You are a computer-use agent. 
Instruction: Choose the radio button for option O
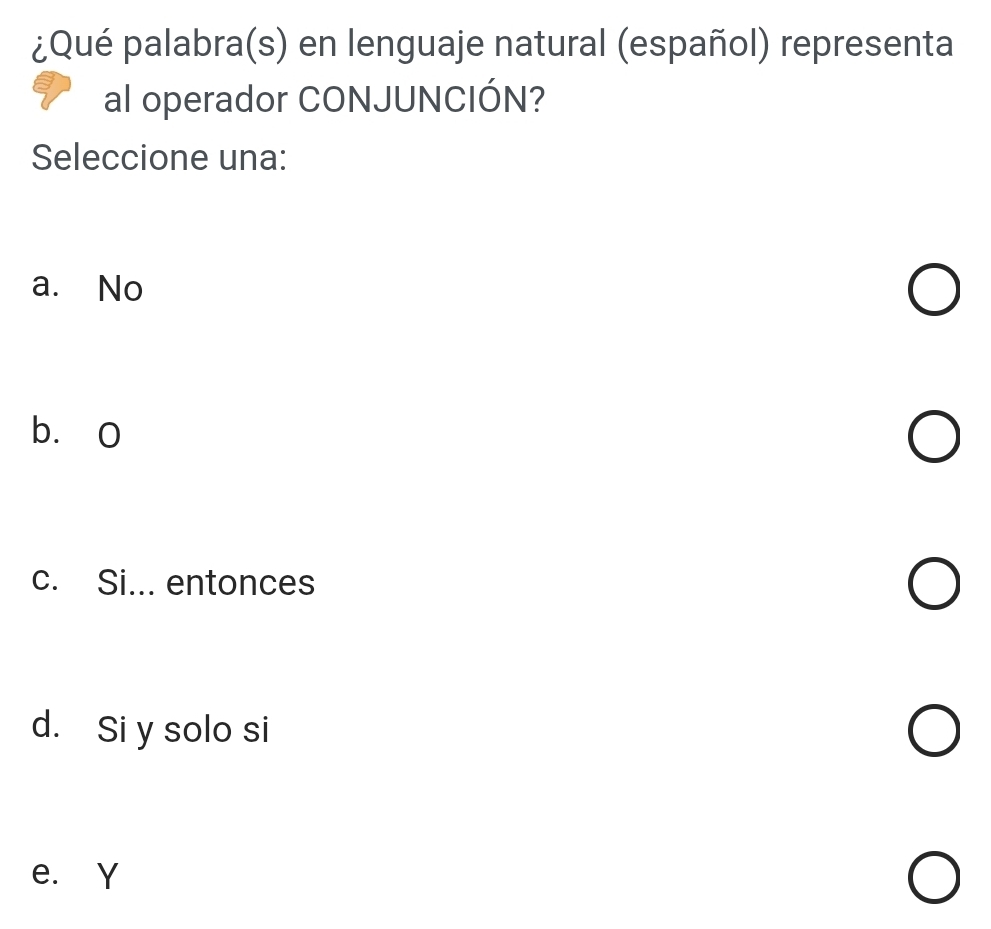coord(935,438)
